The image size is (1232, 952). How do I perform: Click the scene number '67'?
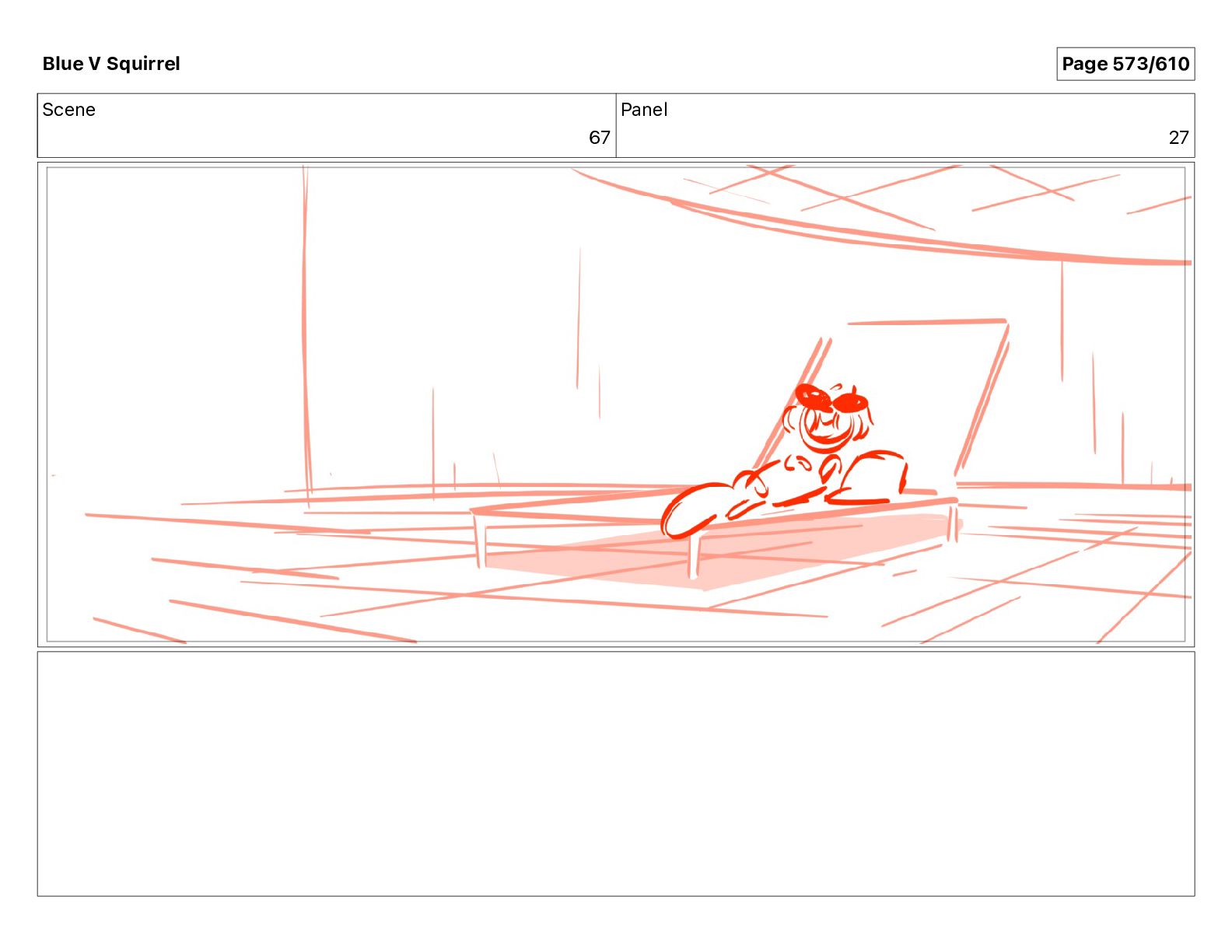point(599,138)
